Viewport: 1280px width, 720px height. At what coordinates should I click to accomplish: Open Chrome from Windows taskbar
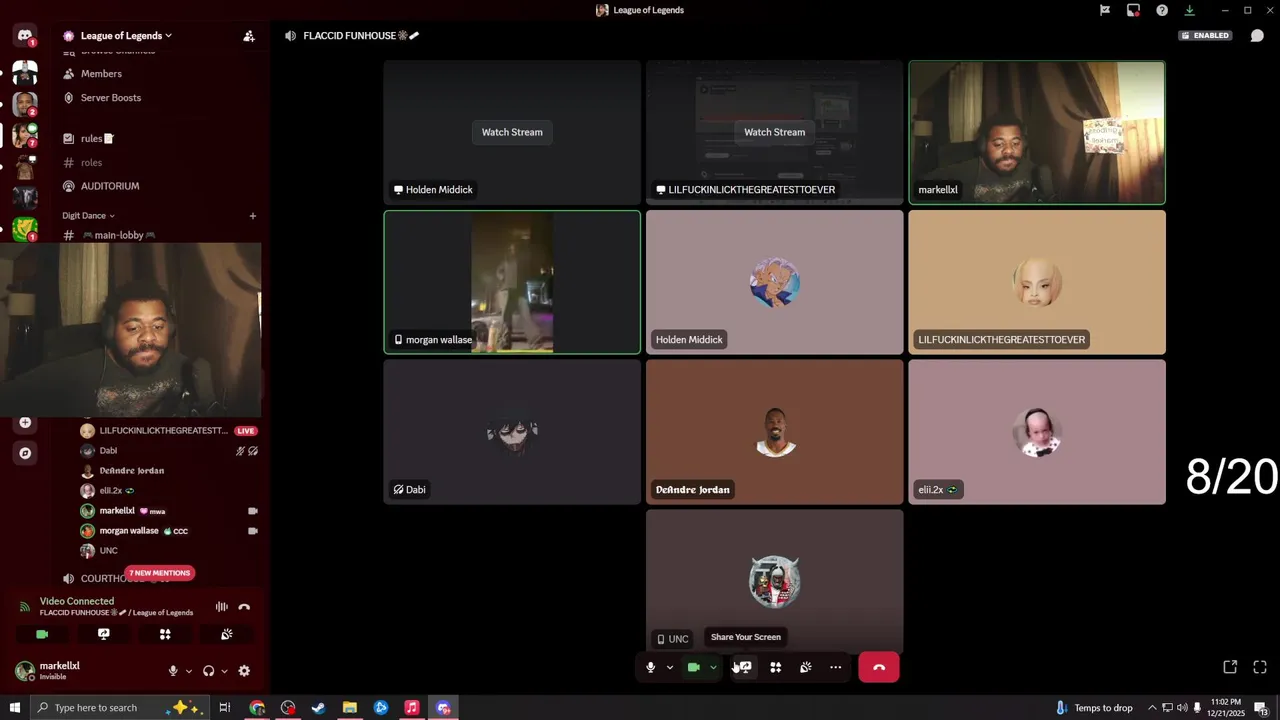click(257, 708)
